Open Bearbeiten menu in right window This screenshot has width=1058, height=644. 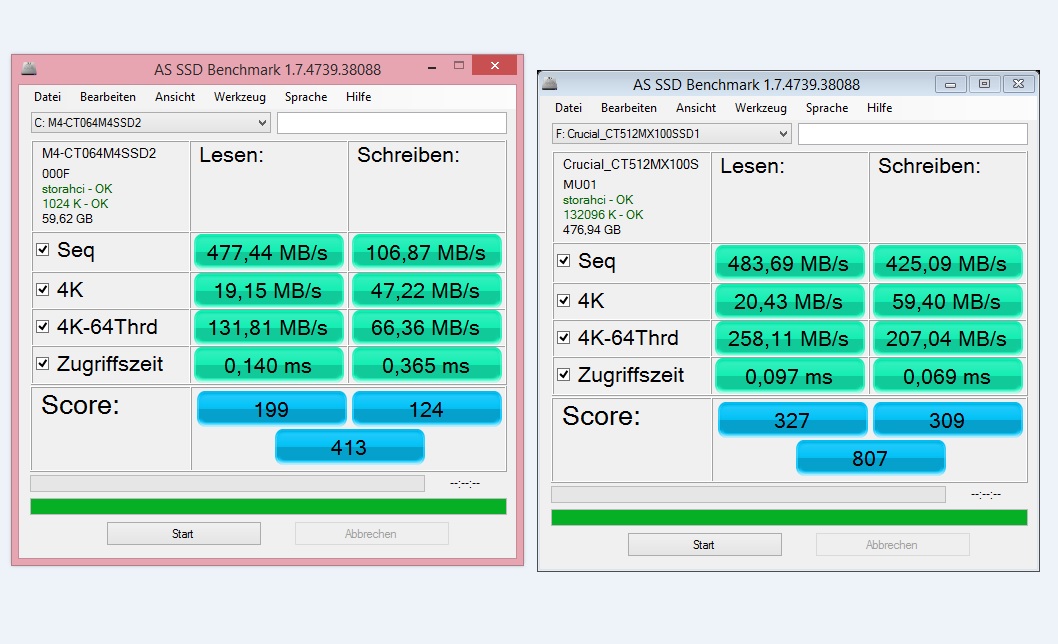(629, 107)
